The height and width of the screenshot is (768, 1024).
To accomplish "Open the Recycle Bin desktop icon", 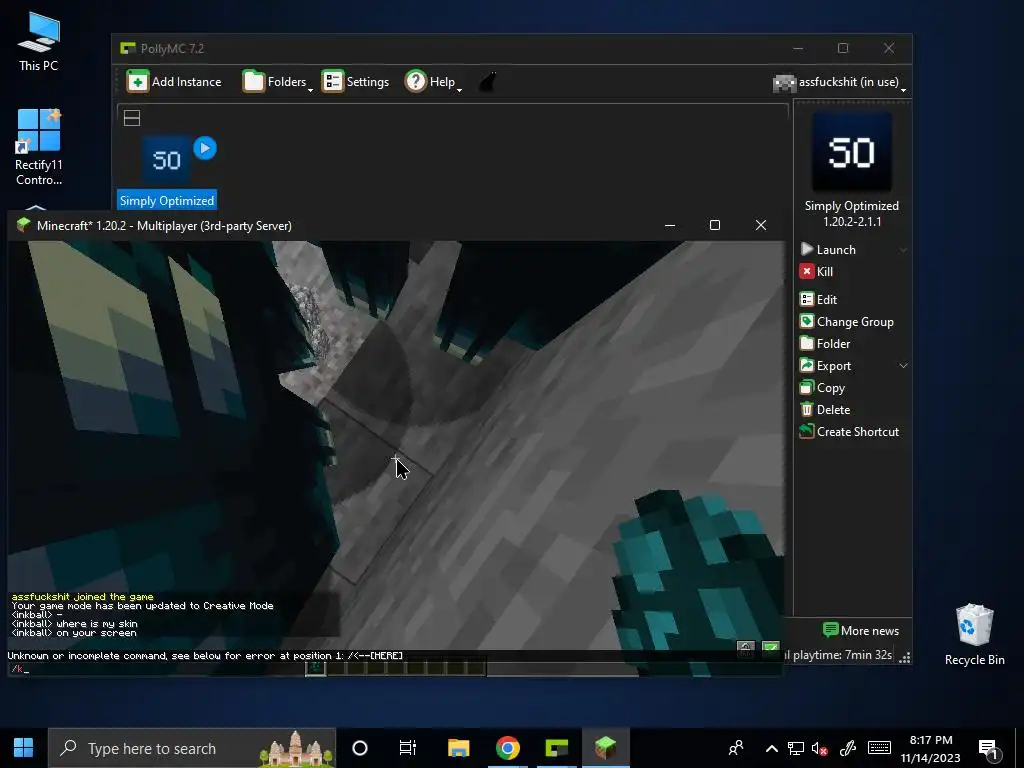I will point(974,635).
